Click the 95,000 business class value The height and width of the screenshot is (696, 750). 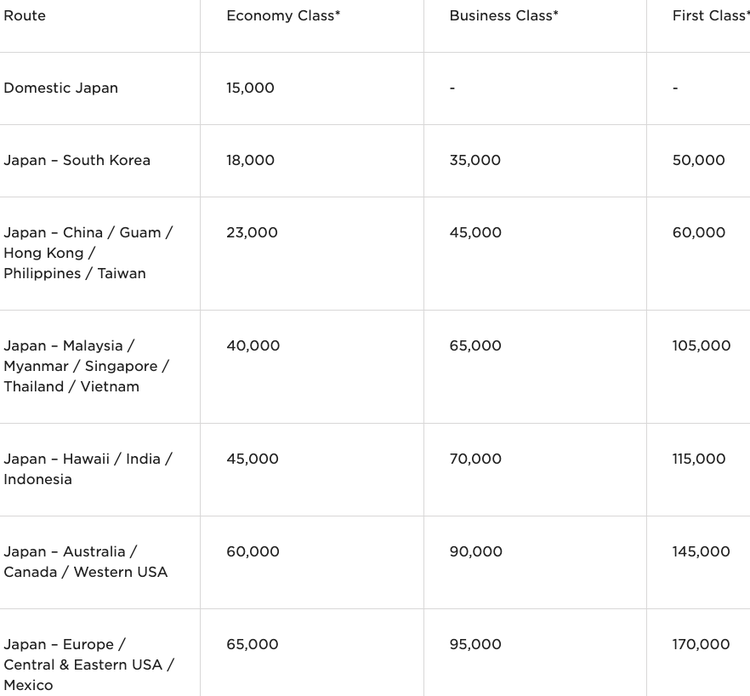point(475,645)
